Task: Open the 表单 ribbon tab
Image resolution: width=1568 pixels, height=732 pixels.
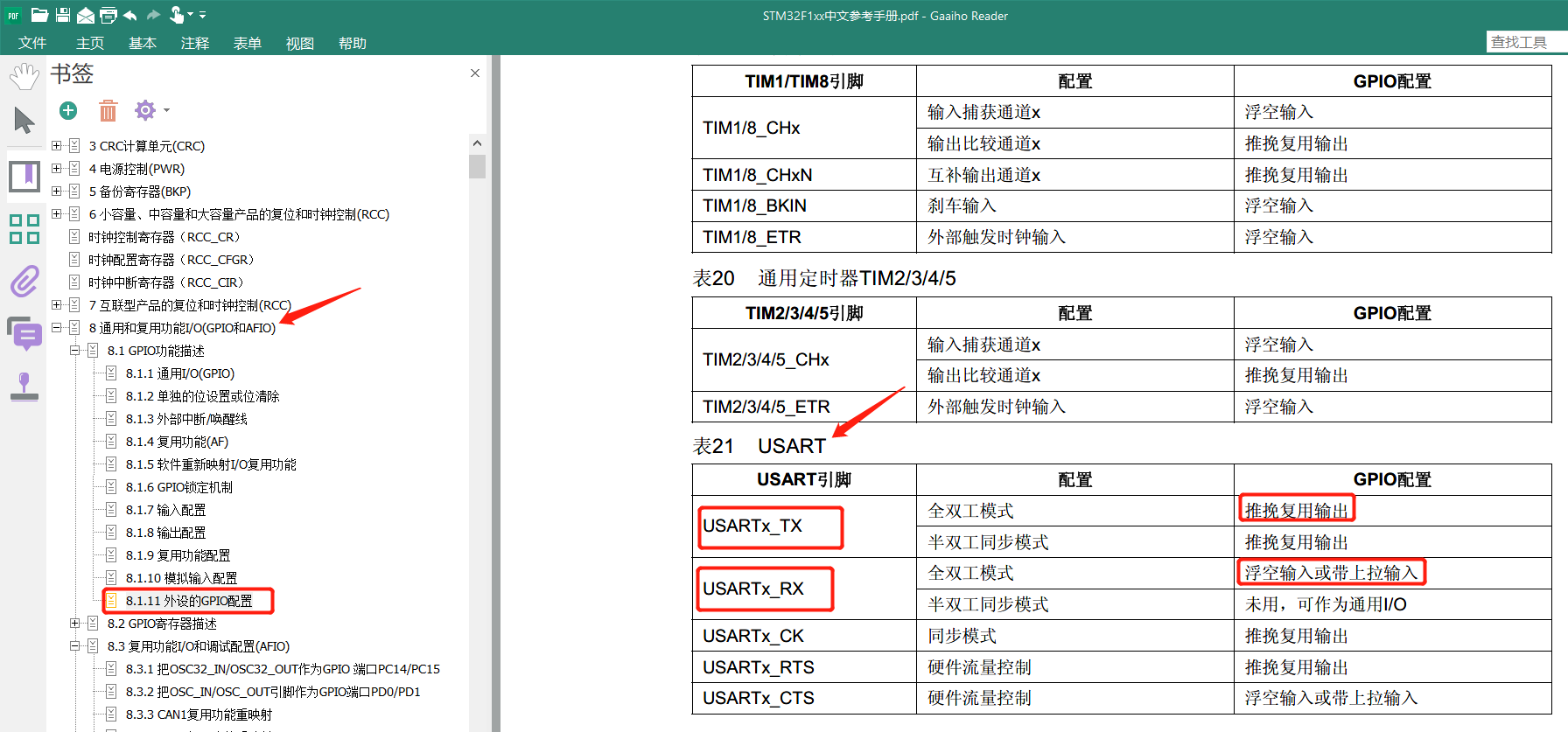Action: point(248,43)
